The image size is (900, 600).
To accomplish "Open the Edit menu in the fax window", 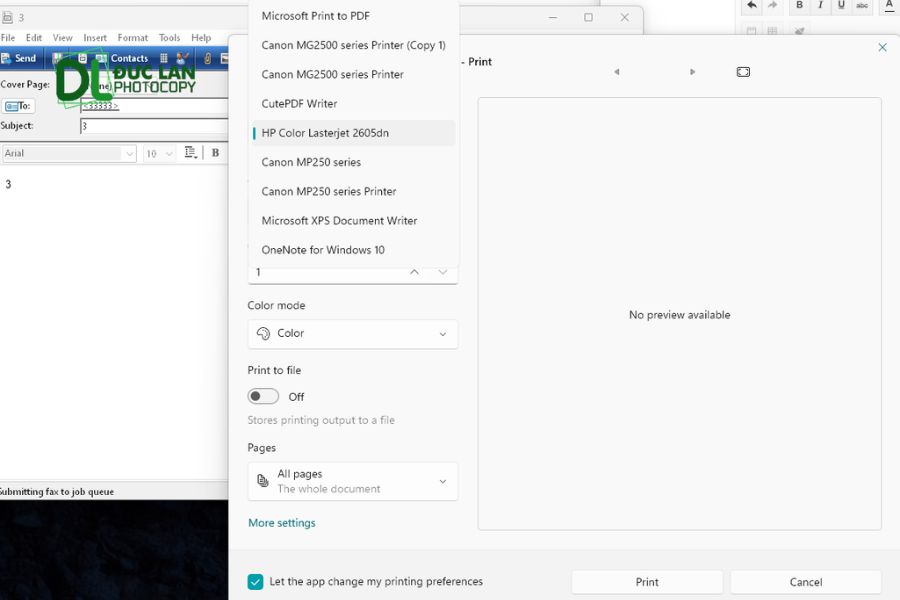I will coord(34,37).
